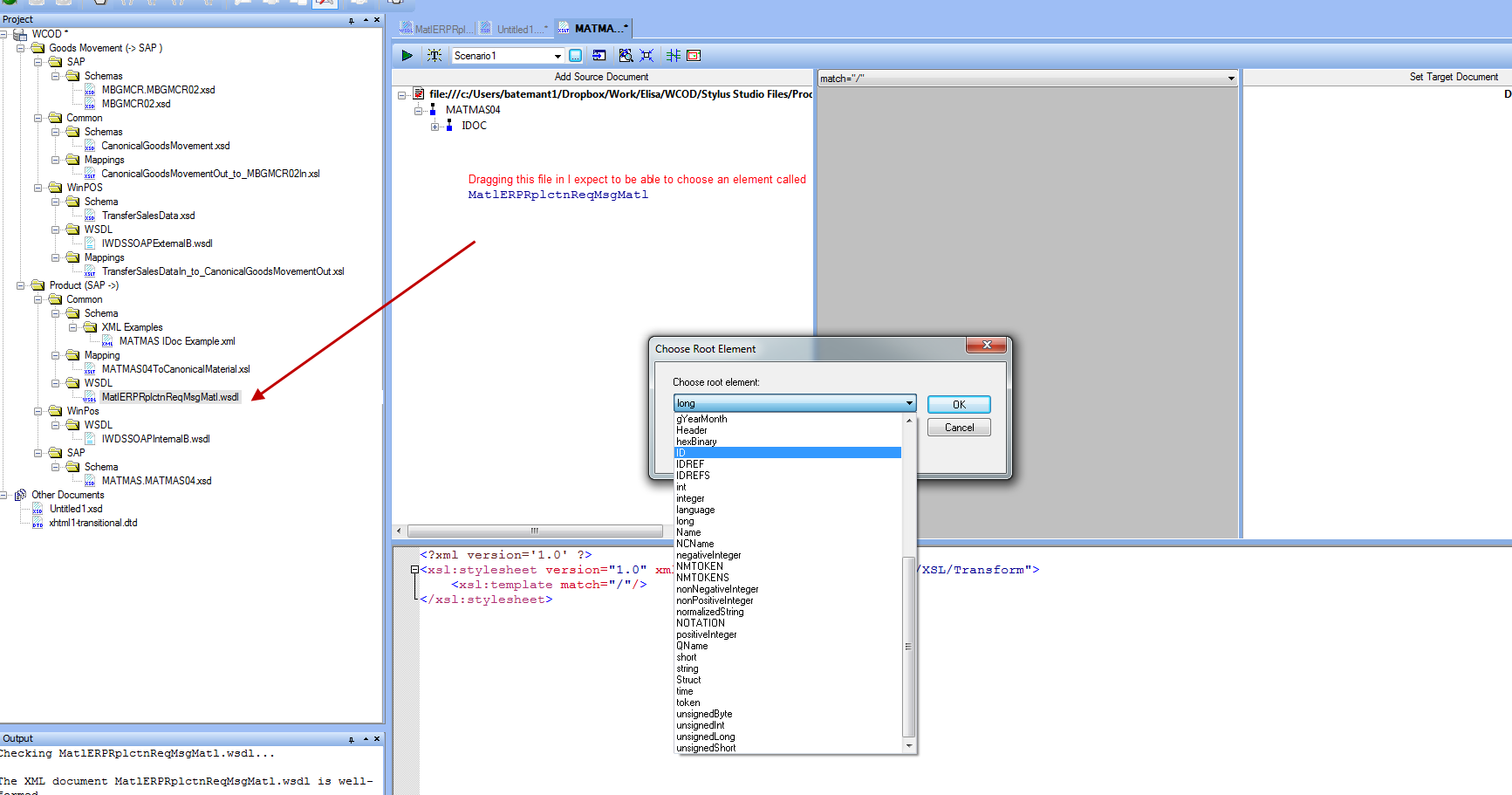Open the Scenario1 dropdown

(x=558, y=56)
